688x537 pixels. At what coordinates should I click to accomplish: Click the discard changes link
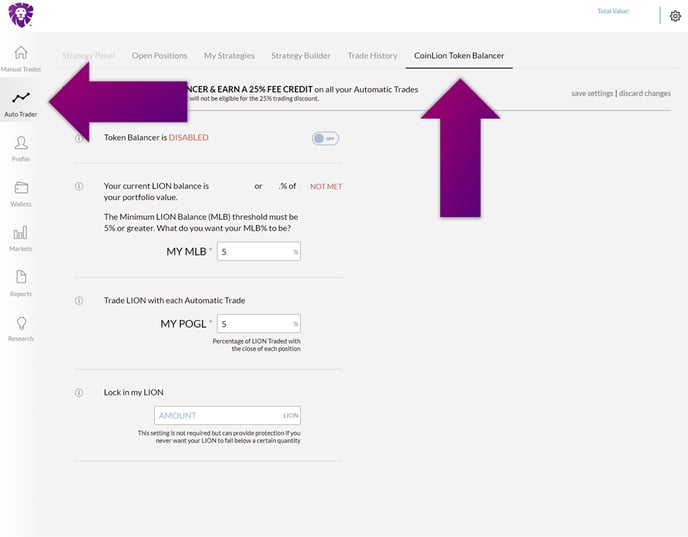coord(645,93)
